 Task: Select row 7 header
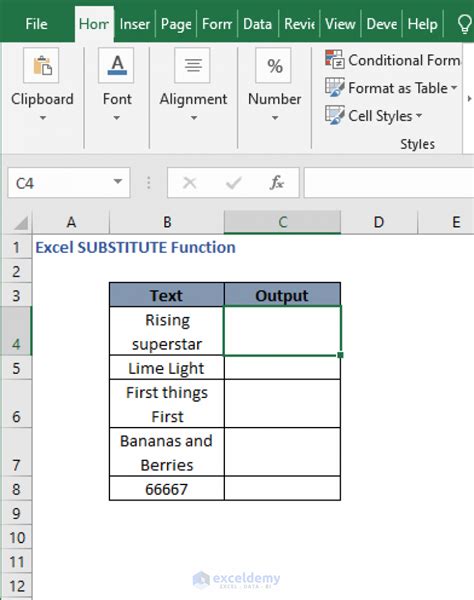16,452
